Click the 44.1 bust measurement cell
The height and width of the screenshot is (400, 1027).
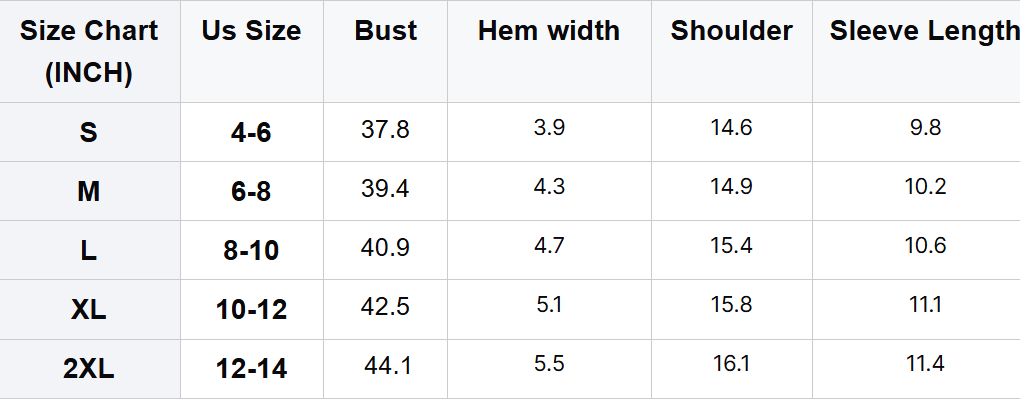387,367
